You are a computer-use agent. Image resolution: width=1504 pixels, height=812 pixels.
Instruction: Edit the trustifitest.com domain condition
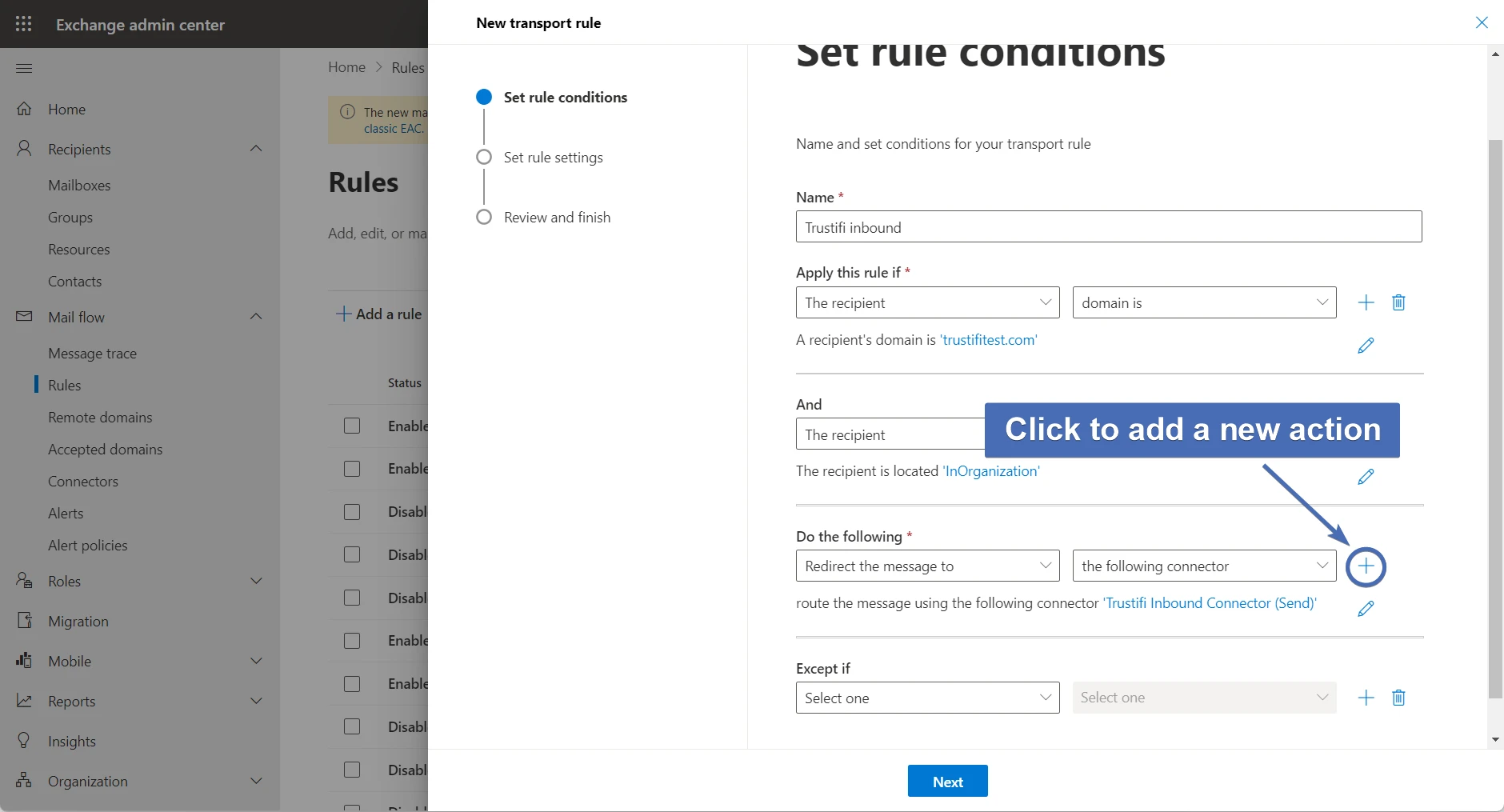click(x=1366, y=346)
